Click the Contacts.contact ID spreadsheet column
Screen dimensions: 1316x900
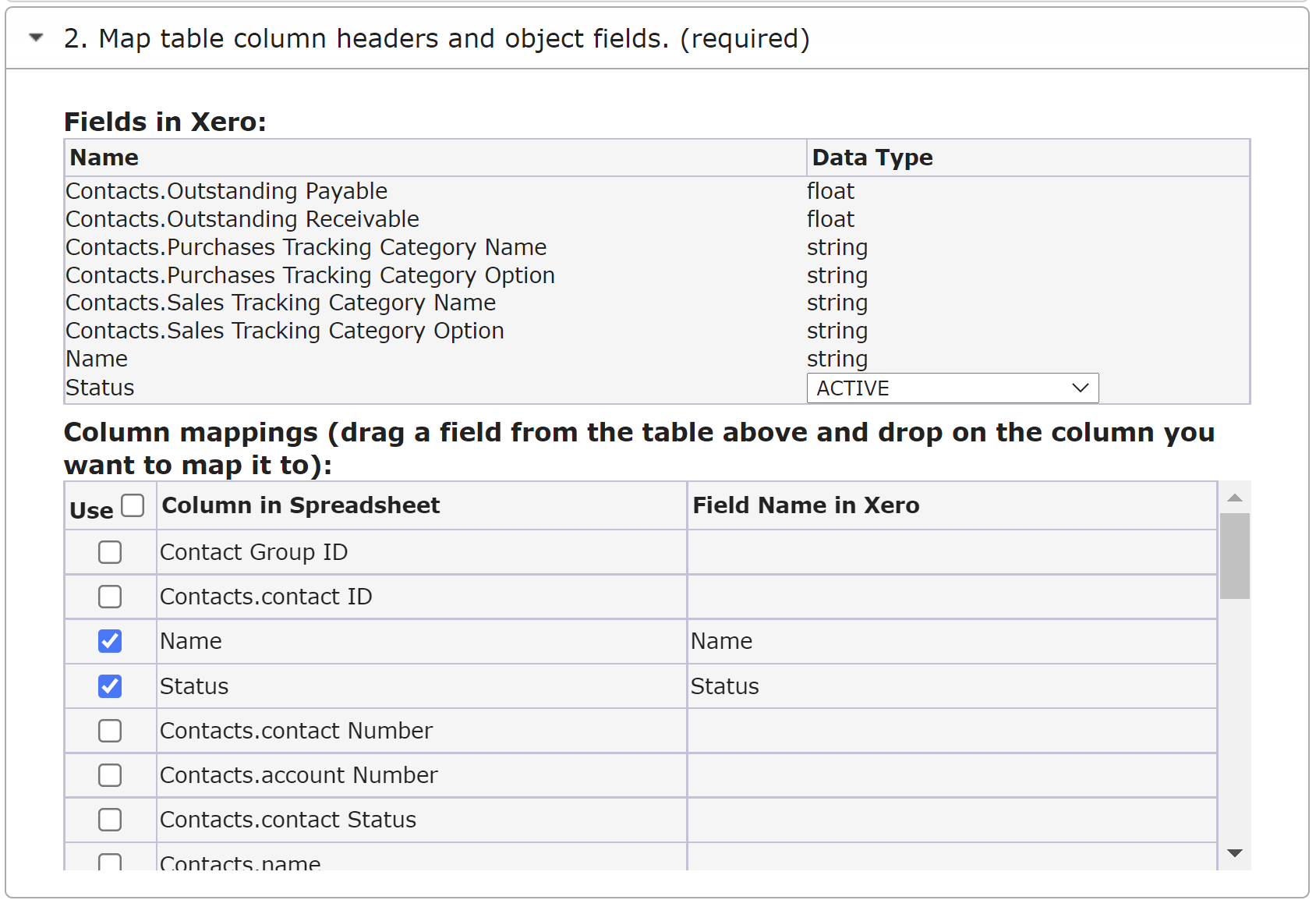pyautogui.click(x=421, y=597)
